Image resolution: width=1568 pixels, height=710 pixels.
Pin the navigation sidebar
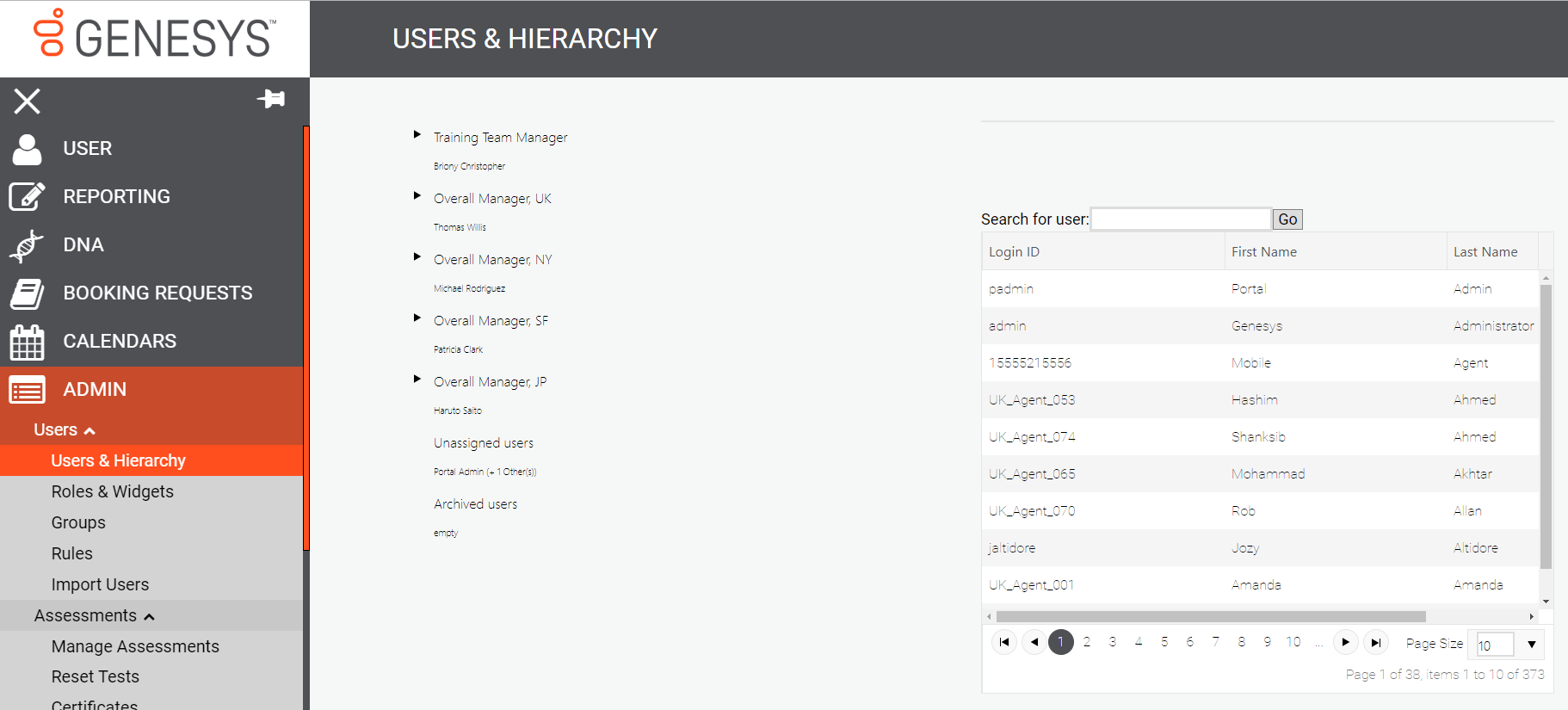point(271,99)
